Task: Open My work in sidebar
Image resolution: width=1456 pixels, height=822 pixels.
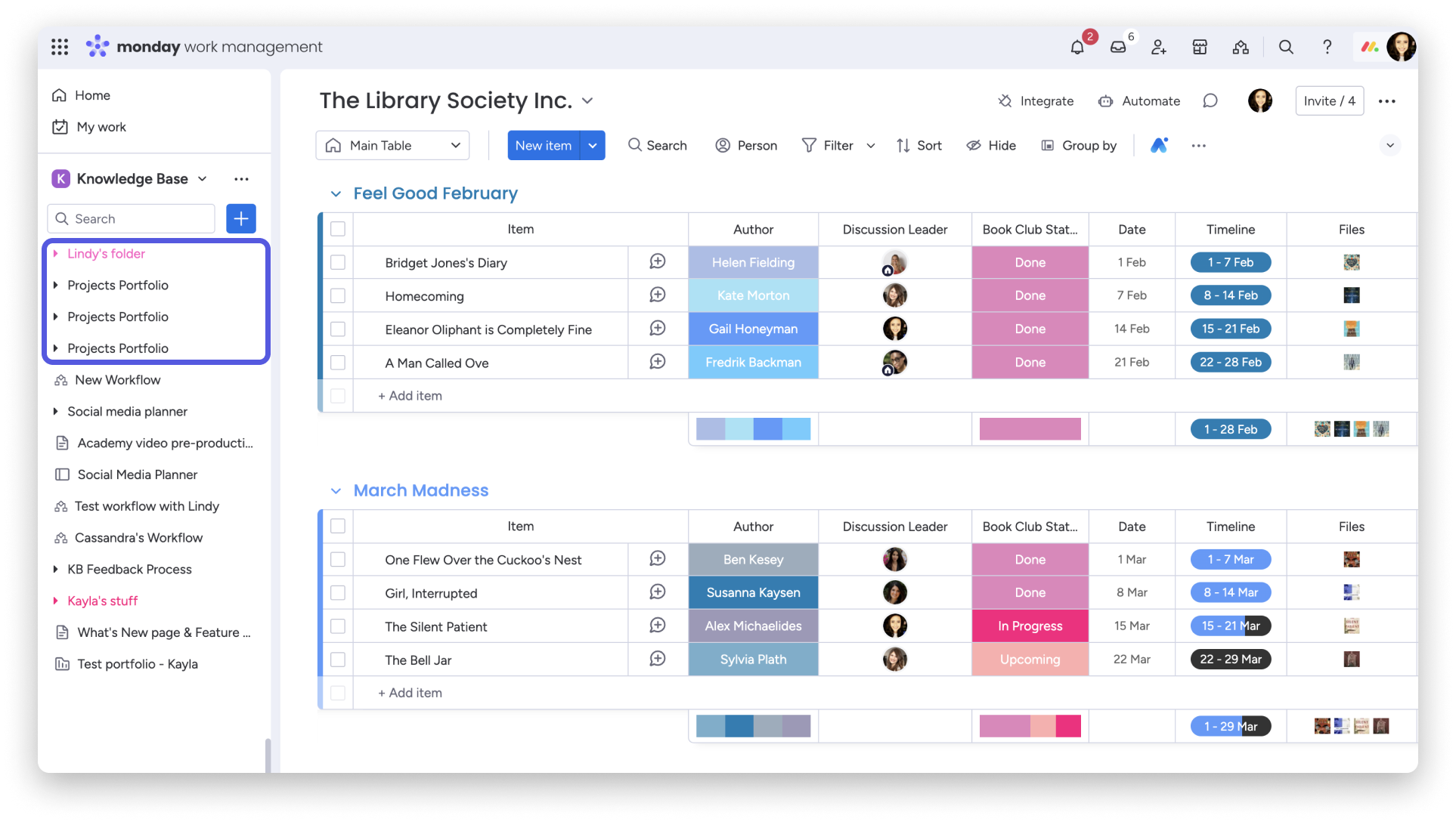Action: 101,127
